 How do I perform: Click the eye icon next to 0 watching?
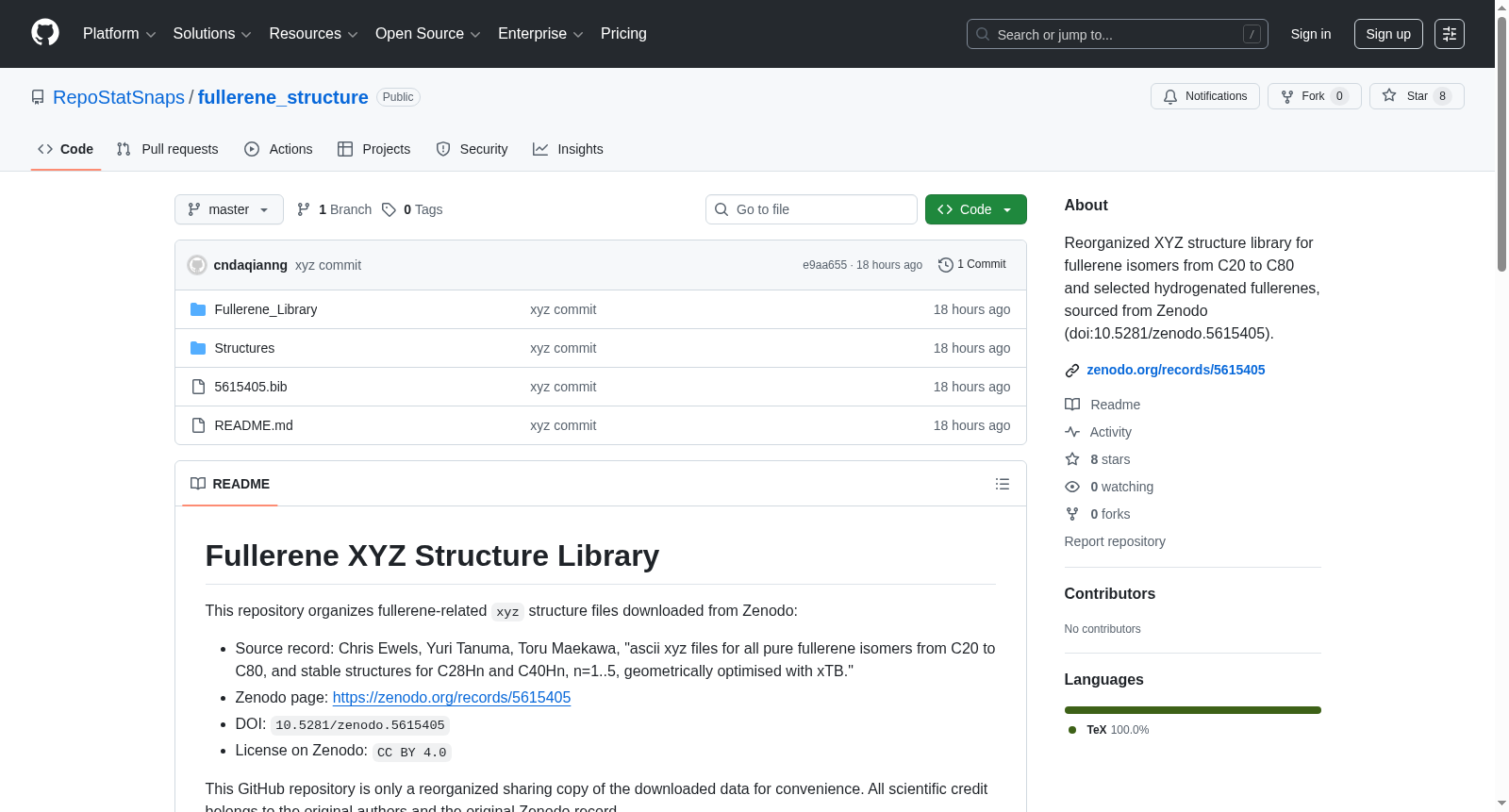point(1072,487)
